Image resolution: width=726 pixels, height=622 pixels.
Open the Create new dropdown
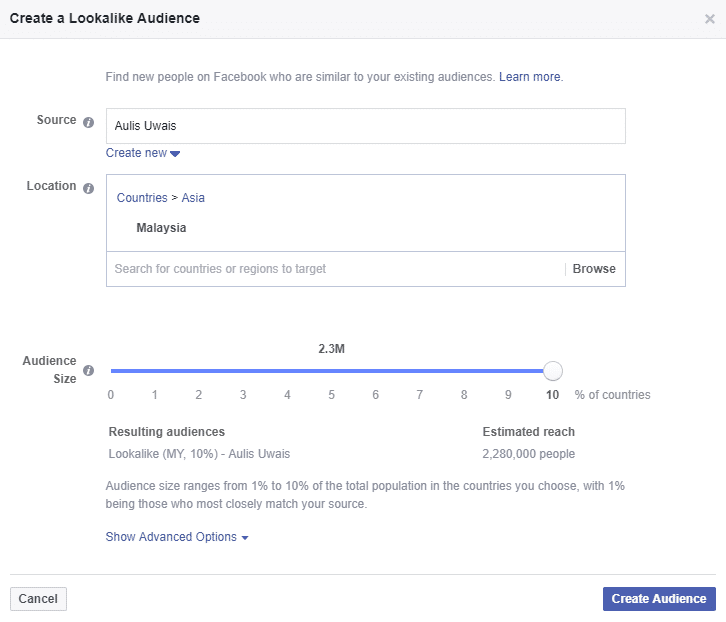pos(143,153)
